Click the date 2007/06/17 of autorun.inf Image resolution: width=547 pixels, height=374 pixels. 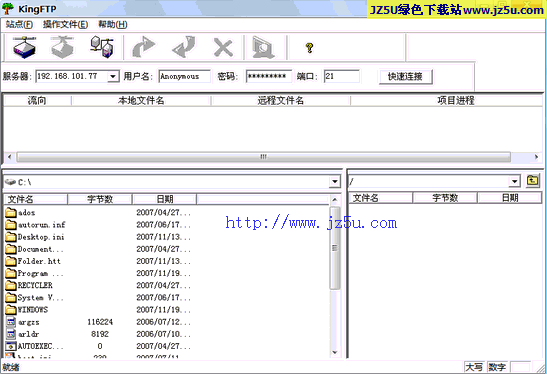pos(163,224)
